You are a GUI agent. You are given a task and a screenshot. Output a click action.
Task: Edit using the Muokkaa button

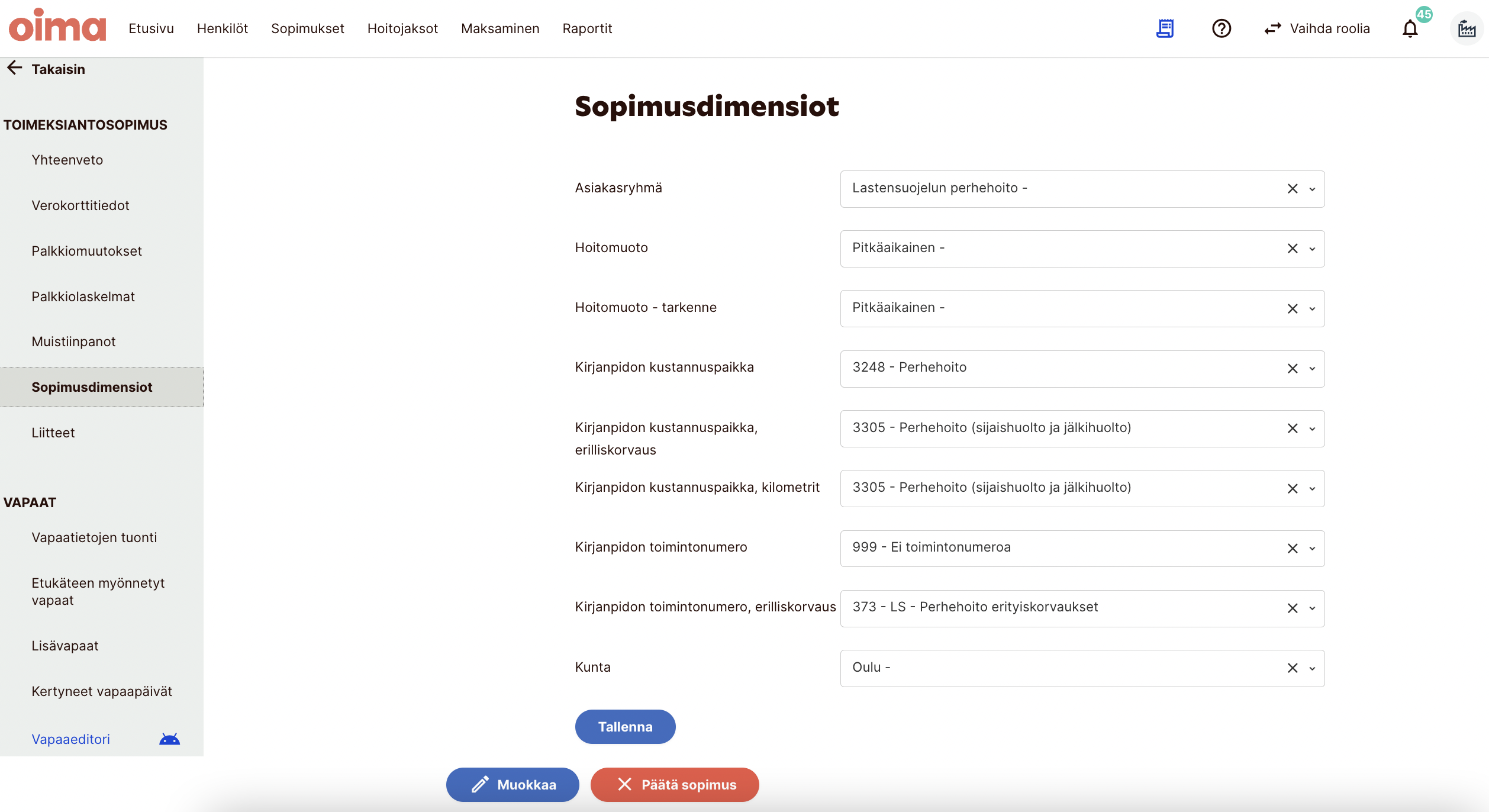(x=513, y=785)
